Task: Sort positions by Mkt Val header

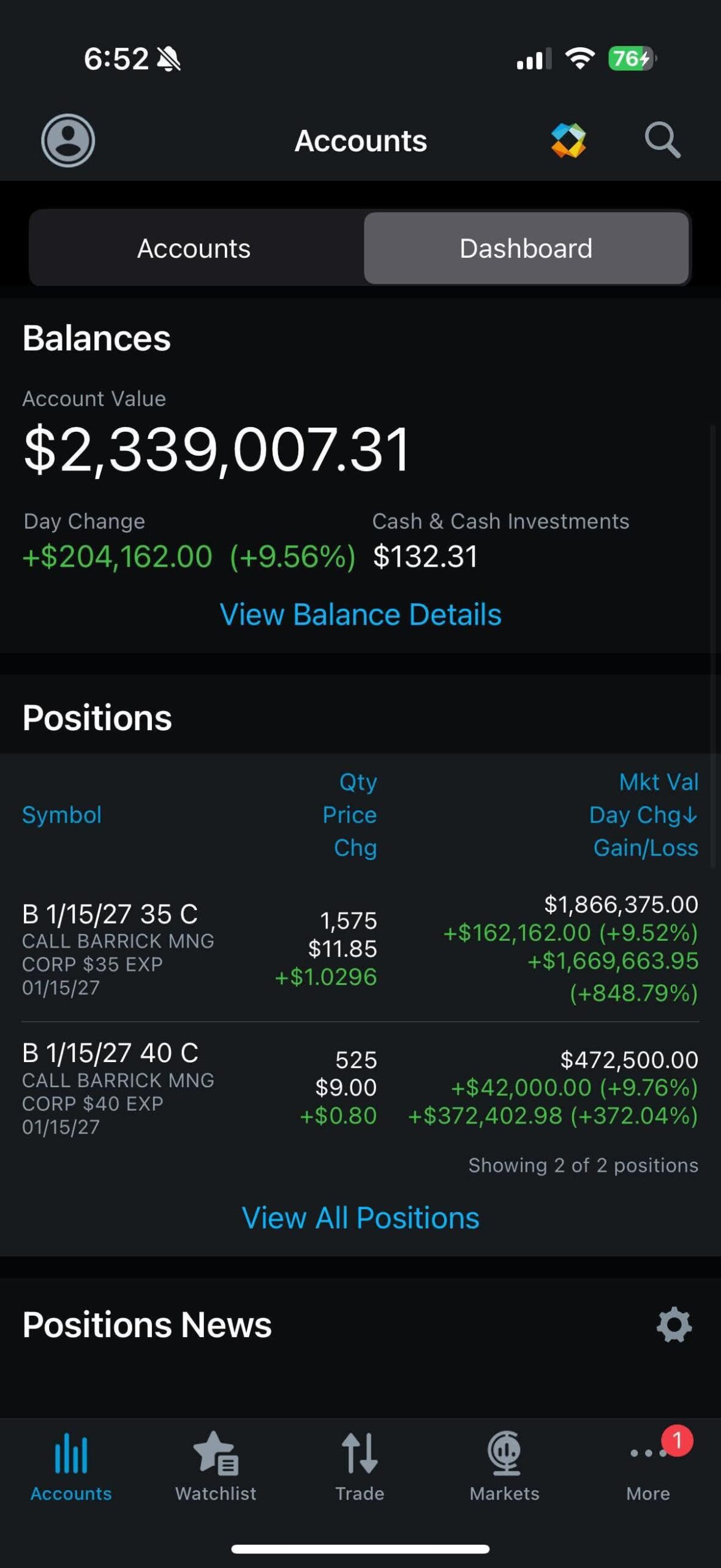Action: pyautogui.click(x=659, y=782)
